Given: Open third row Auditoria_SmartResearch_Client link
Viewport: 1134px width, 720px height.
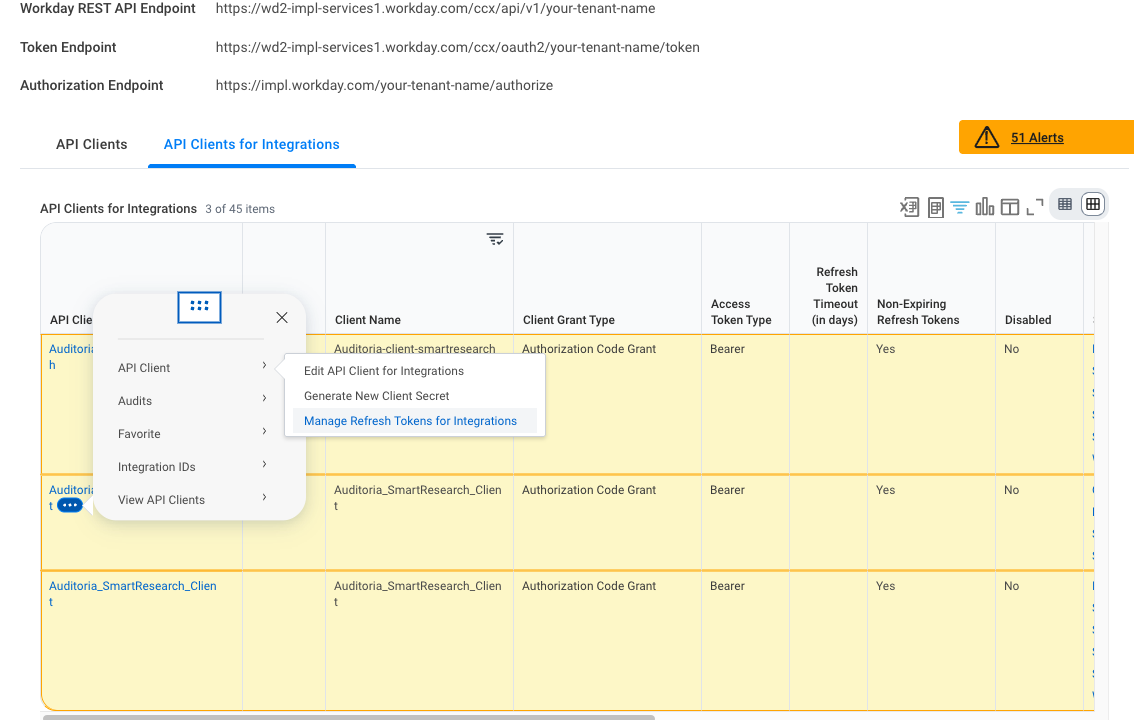Looking at the screenshot, I should tap(132, 593).
